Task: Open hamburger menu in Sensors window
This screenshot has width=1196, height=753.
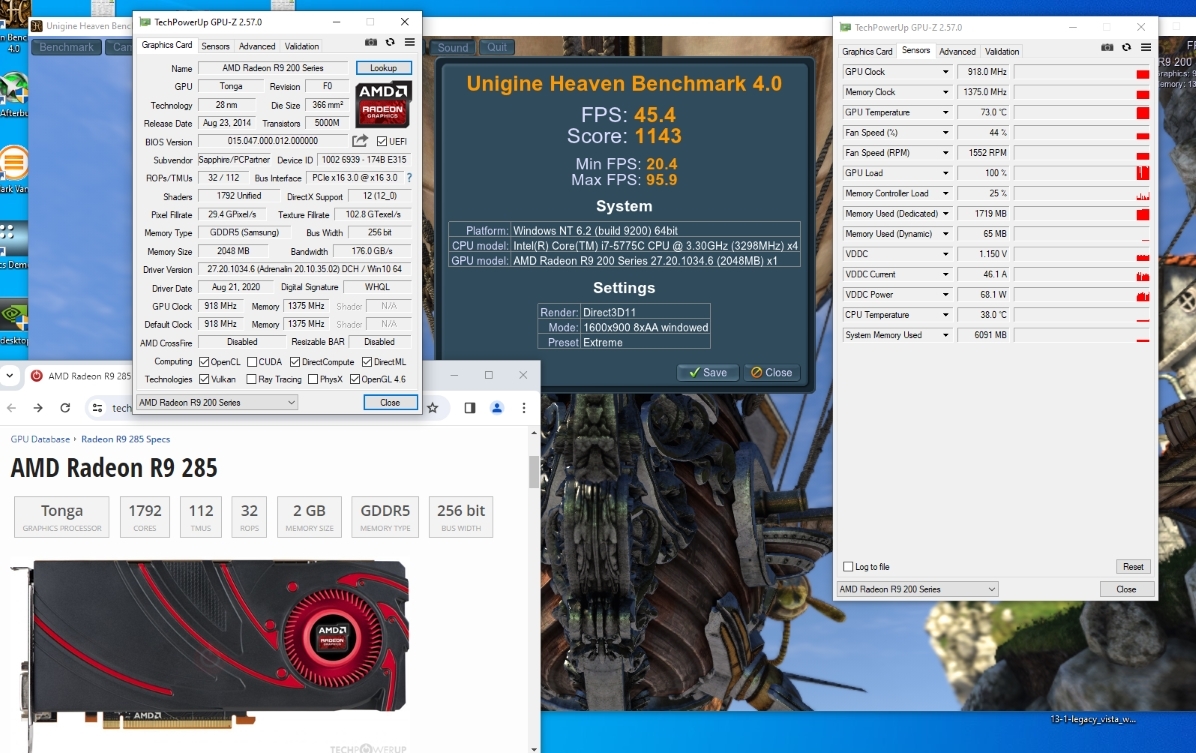Action: pos(1145,47)
